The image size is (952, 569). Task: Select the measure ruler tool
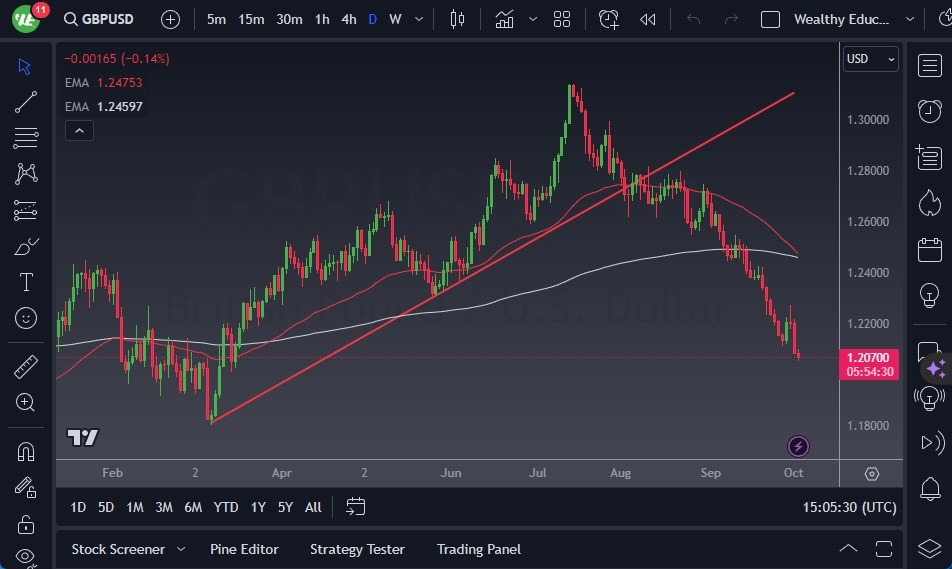[x=26, y=367]
